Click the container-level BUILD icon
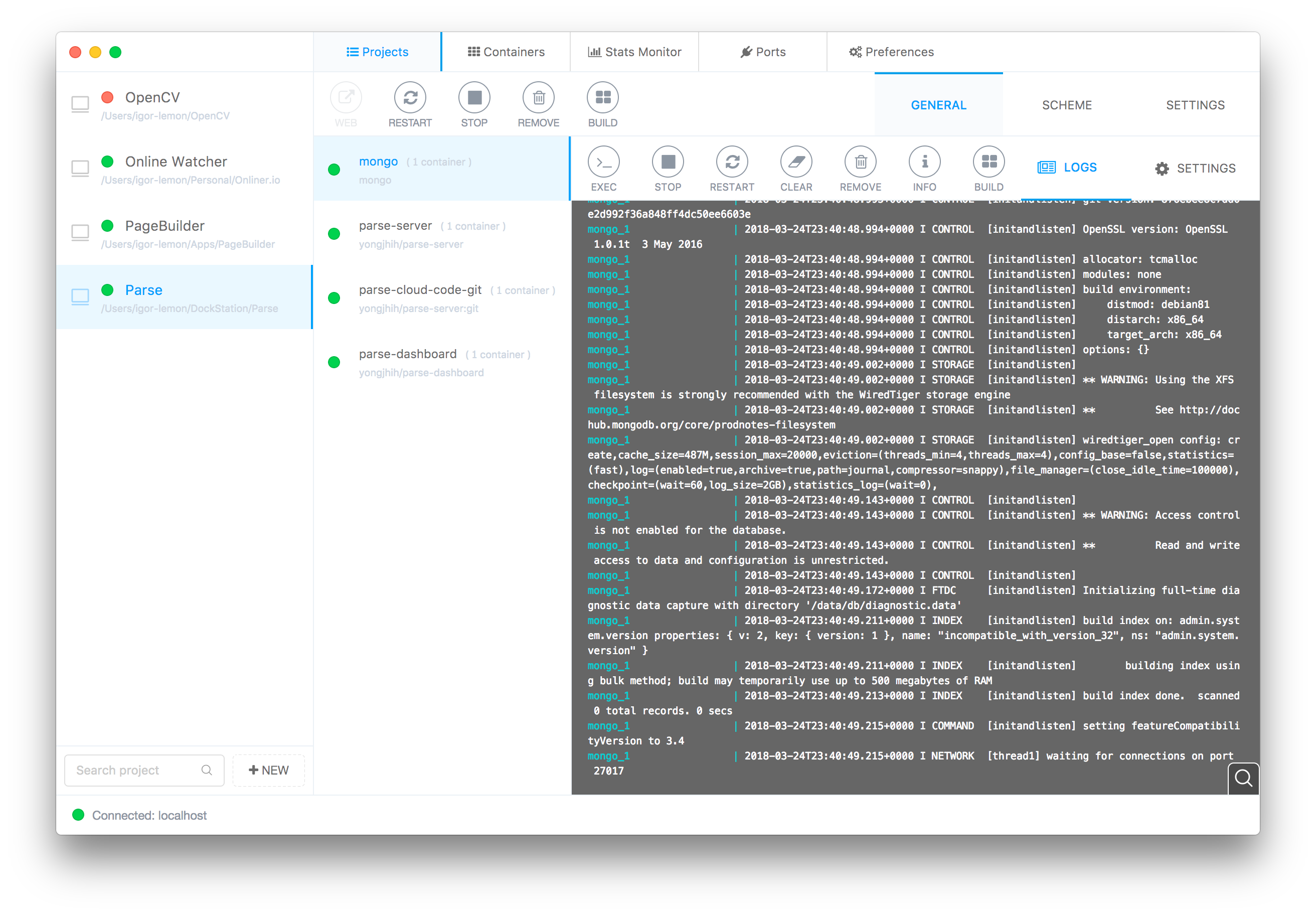Screen dimensions: 1316x915 tap(989, 162)
